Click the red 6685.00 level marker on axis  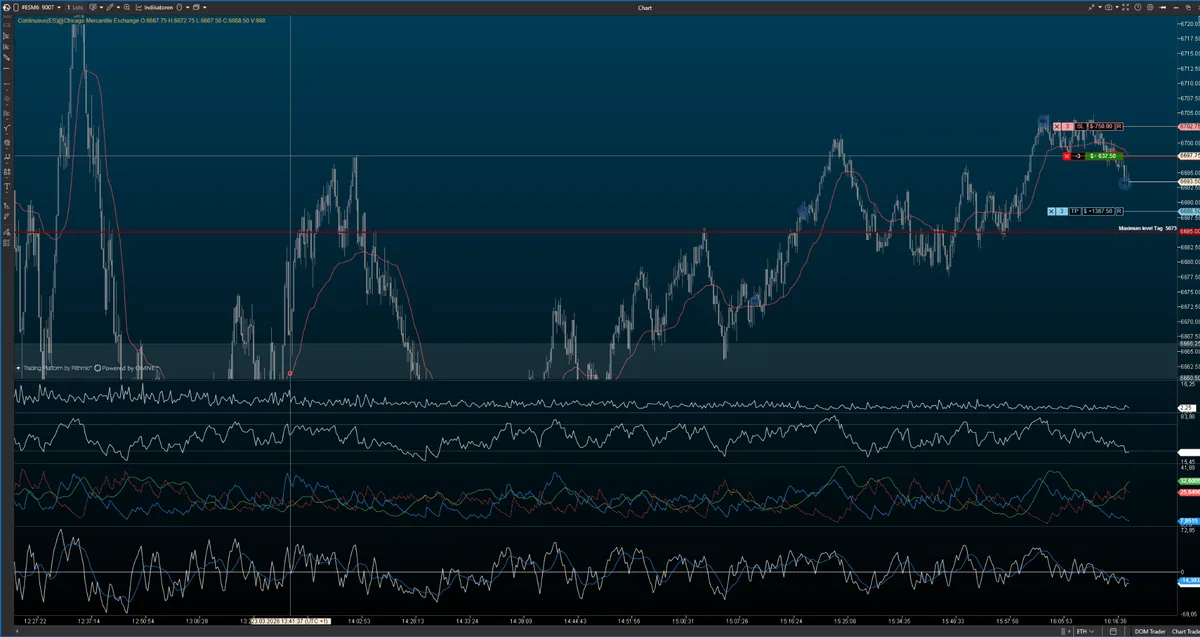coord(1189,232)
